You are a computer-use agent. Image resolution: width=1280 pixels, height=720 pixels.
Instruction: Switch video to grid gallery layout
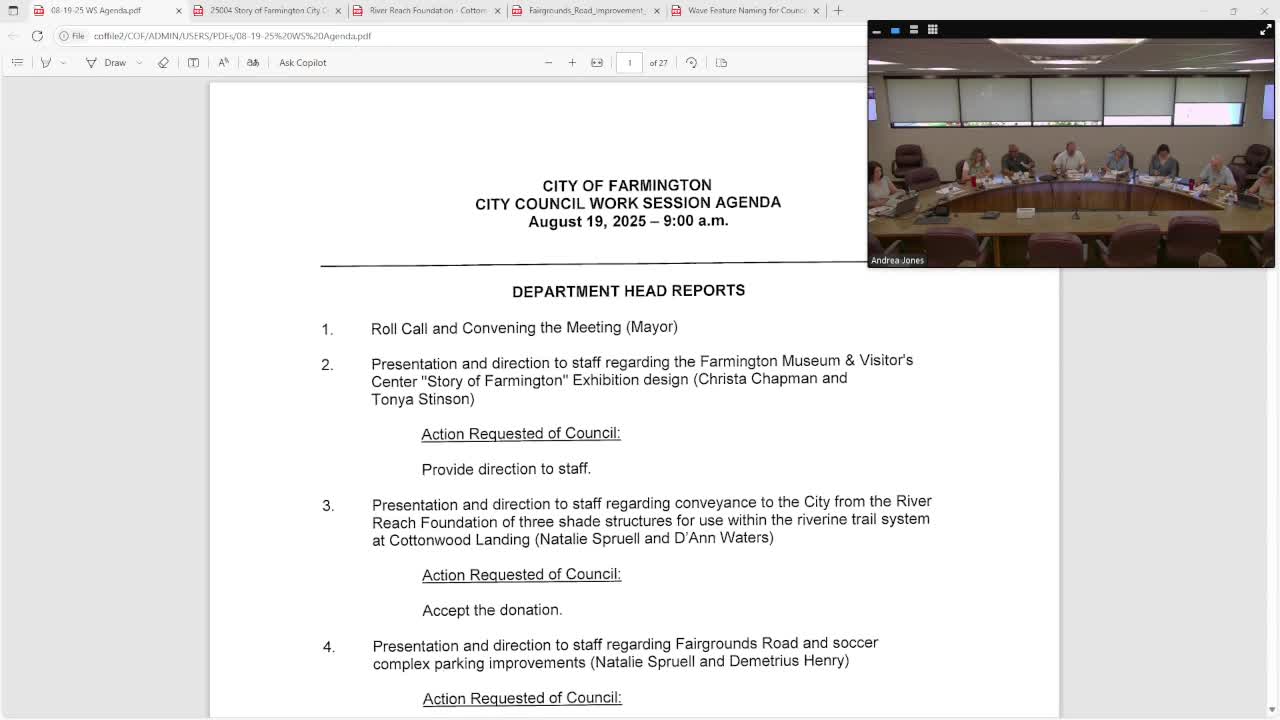pyautogui.click(x=932, y=30)
